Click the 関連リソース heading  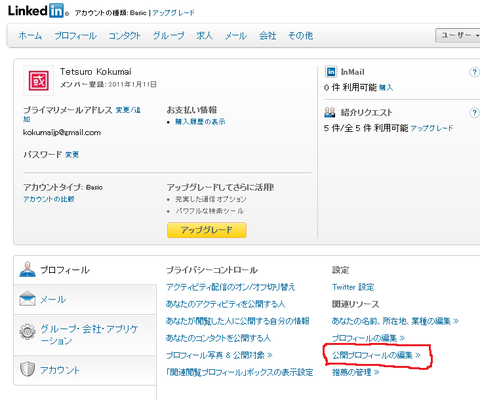click(356, 304)
